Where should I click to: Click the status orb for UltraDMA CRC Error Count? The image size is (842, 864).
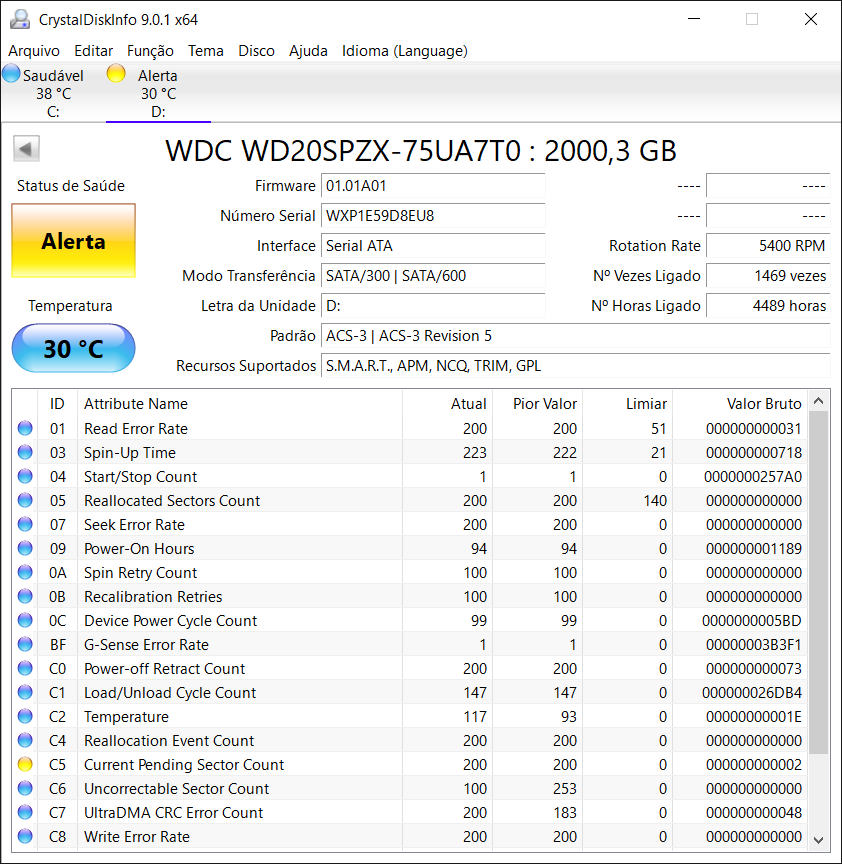tap(25, 812)
